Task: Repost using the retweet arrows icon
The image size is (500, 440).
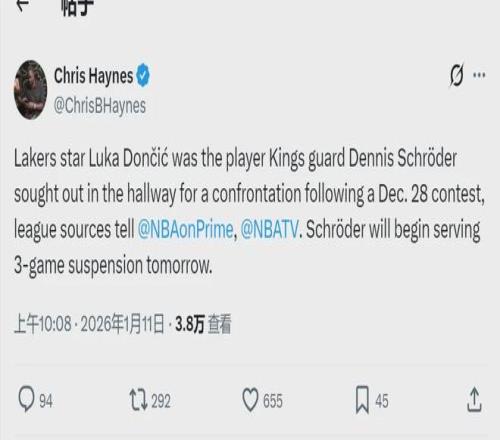Action: 139,400
